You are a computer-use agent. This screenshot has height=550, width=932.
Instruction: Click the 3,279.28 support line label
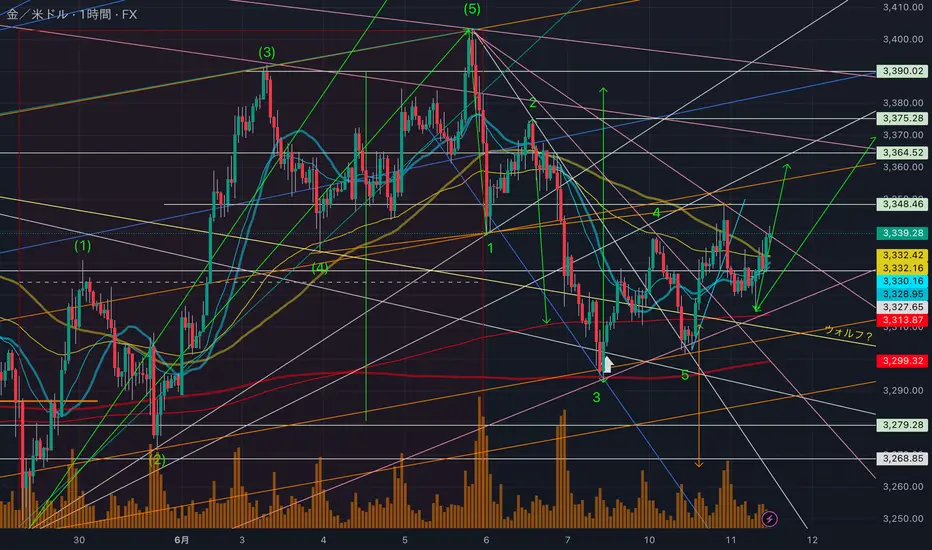click(902, 425)
